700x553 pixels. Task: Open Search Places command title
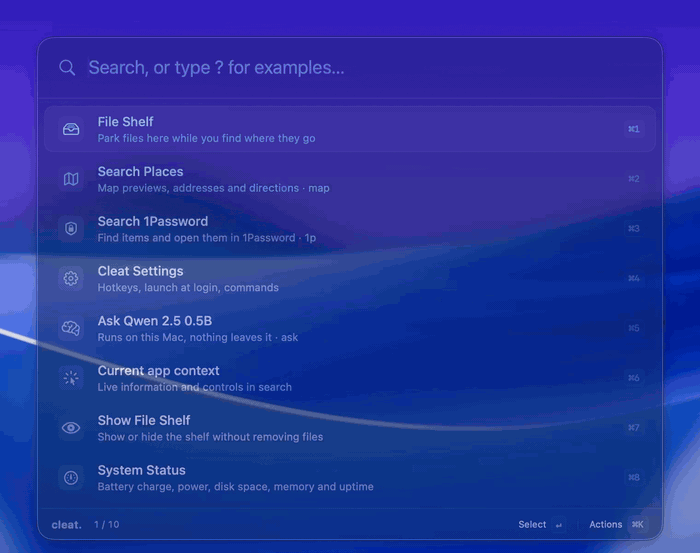140,172
